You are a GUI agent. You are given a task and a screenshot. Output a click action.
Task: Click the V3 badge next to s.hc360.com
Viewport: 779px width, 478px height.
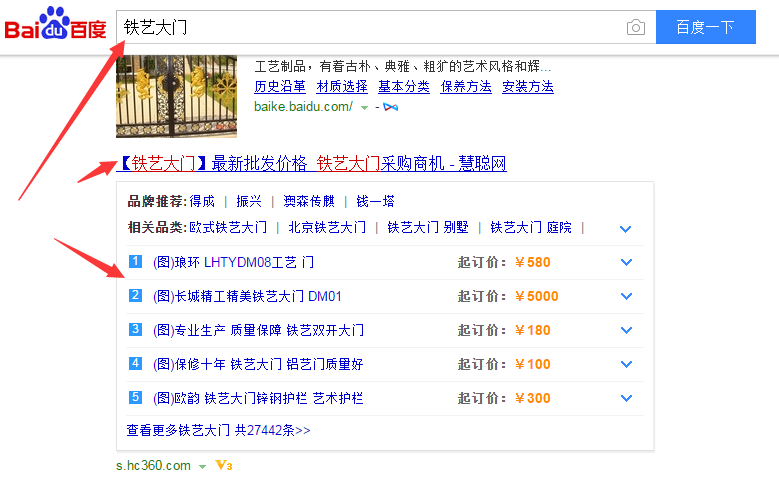coord(224,465)
